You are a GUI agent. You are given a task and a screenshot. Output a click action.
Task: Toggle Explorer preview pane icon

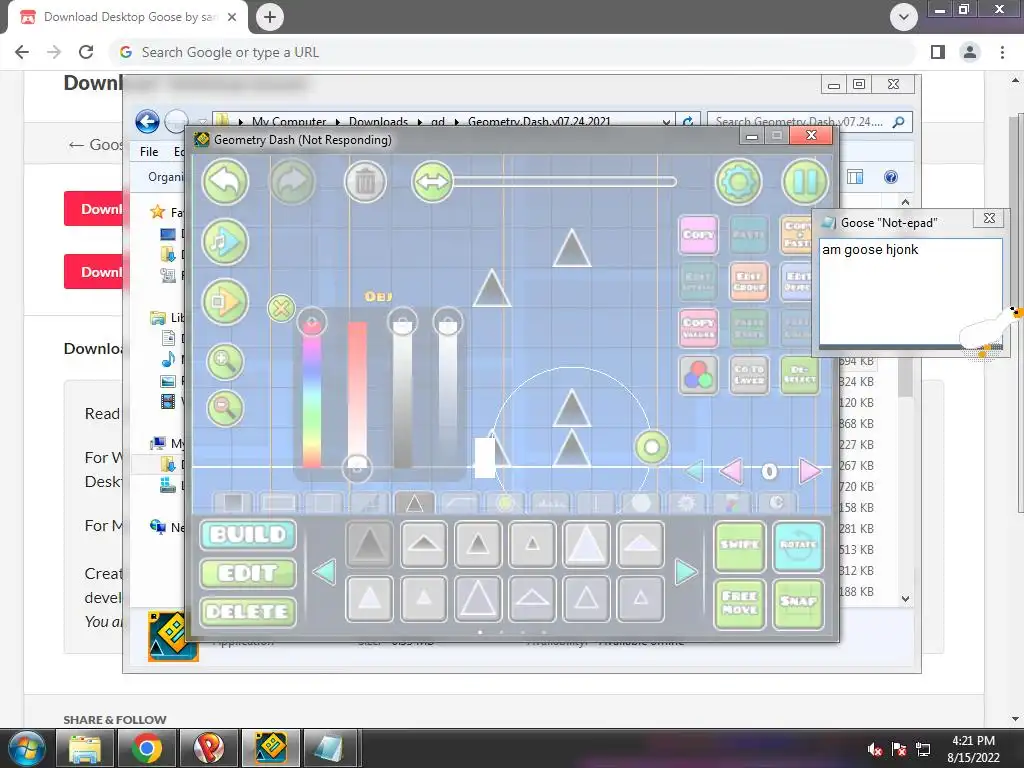[855, 177]
